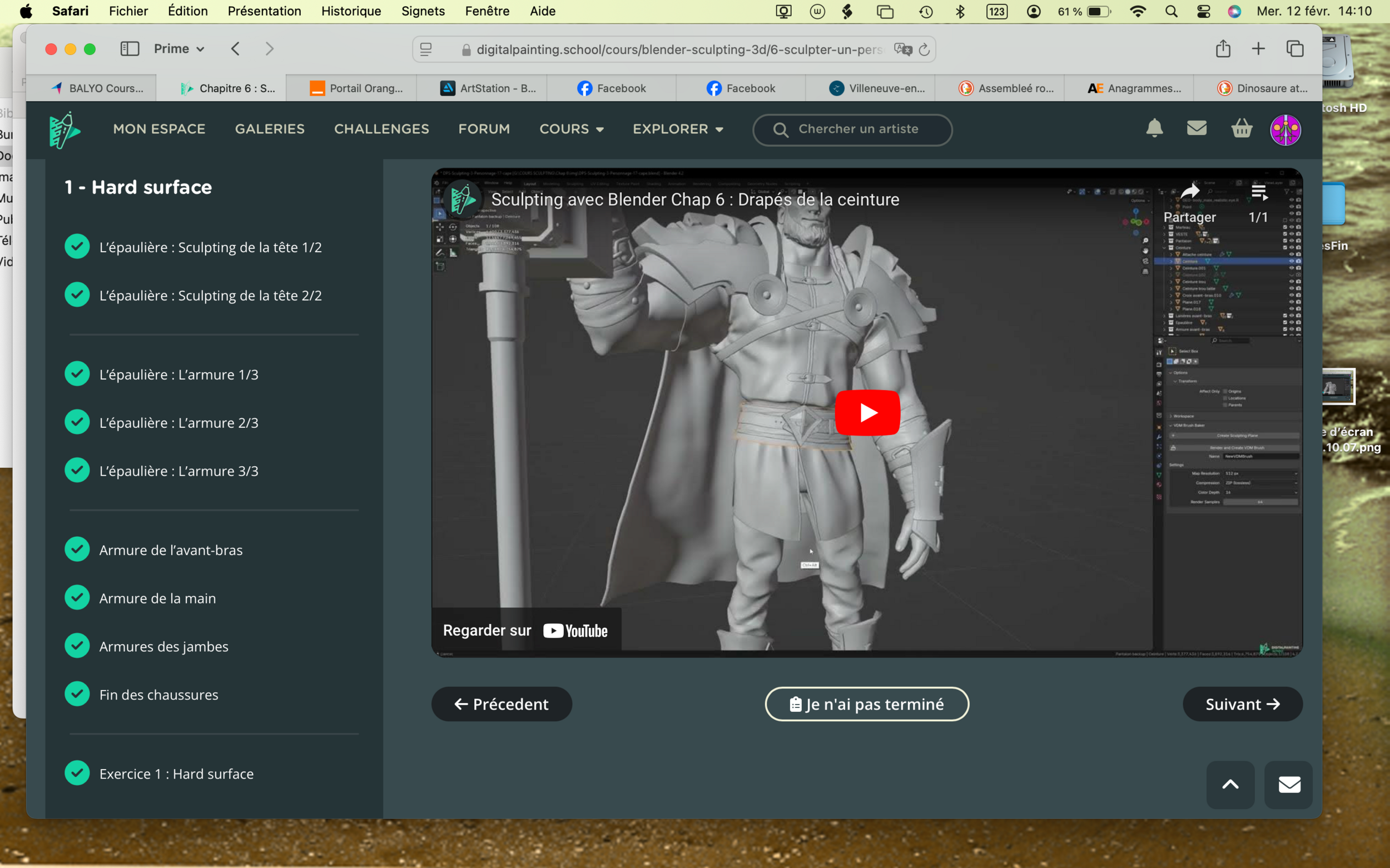Image resolution: width=1390 pixels, height=868 pixels.
Task: Open the video playlist icon
Action: point(1258,193)
